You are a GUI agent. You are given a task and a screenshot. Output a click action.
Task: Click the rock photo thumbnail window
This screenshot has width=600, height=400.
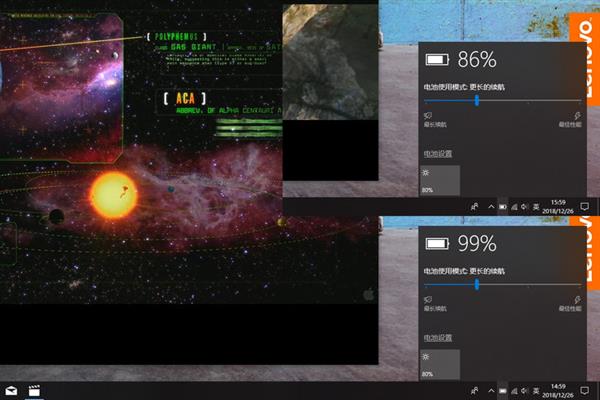click(330, 62)
